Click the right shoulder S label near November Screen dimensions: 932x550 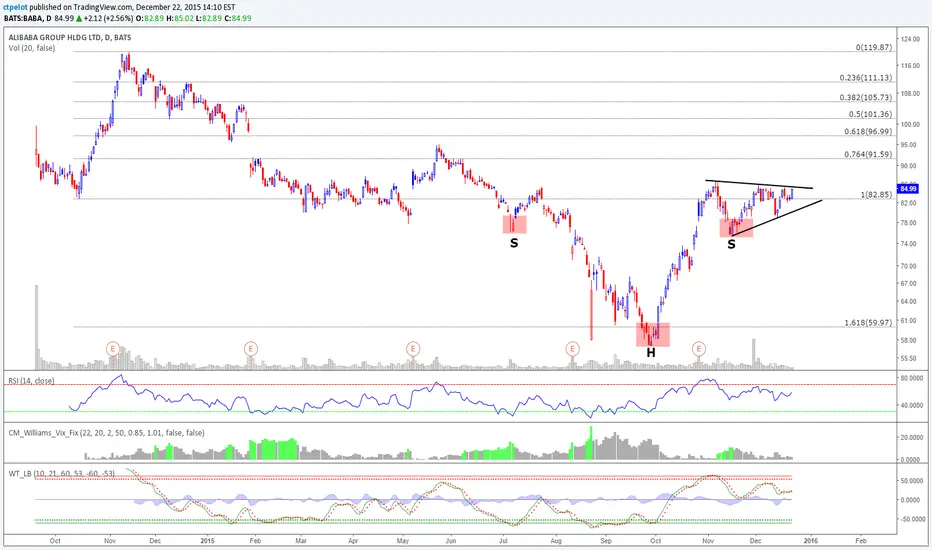tap(731, 244)
